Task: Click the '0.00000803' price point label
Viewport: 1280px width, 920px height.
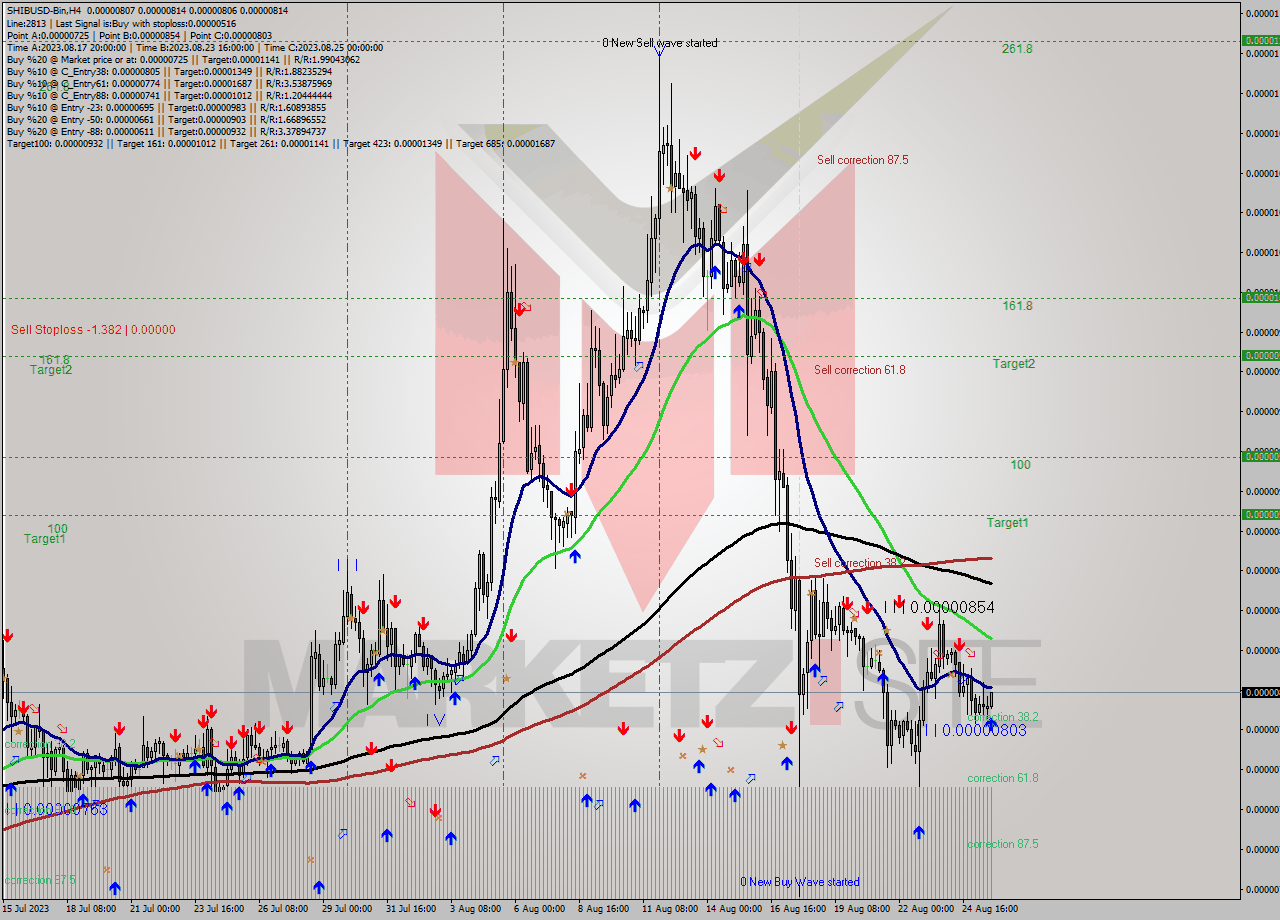Action: pyautogui.click(x=984, y=730)
